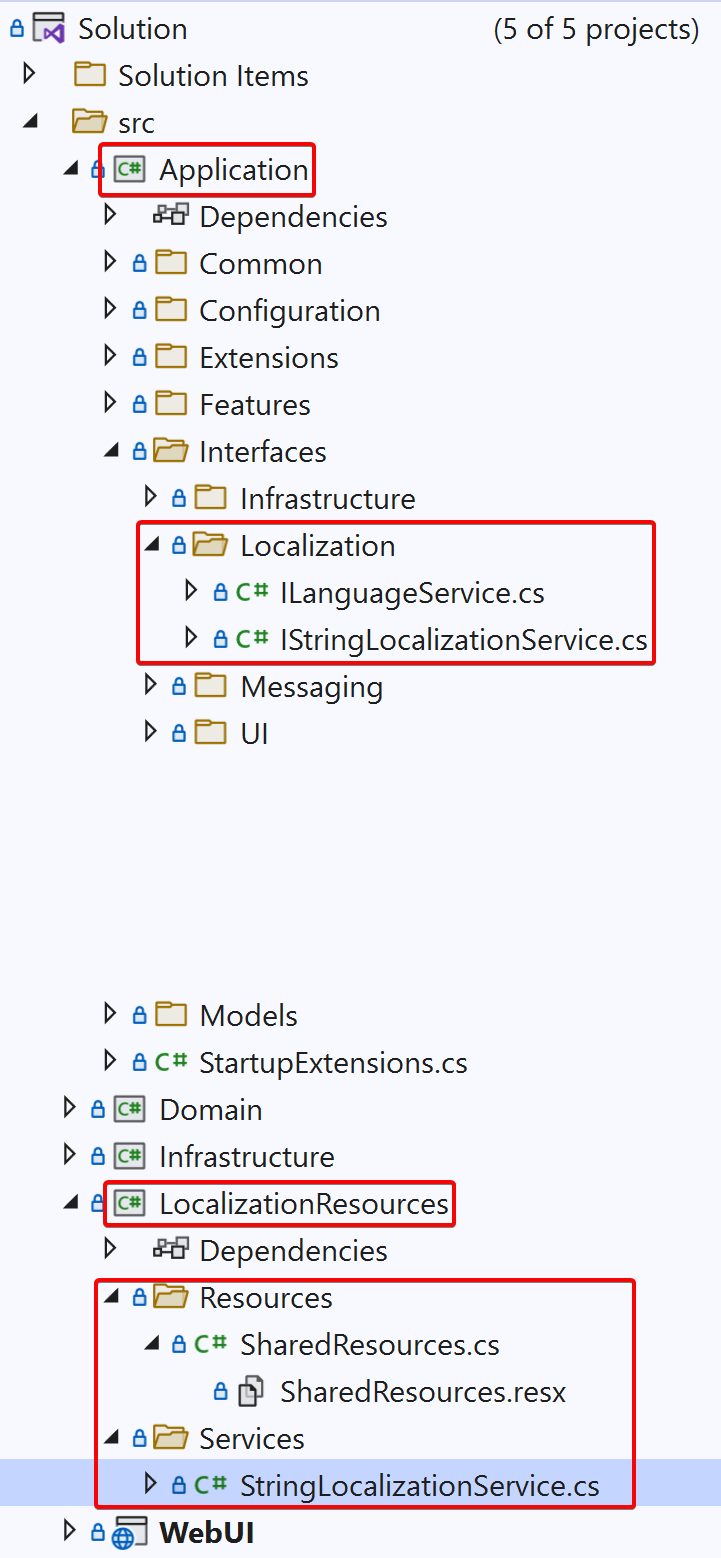Image resolution: width=721 pixels, height=1558 pixels.
Task: Click the C# project icon beside Application
Action: 128,169
